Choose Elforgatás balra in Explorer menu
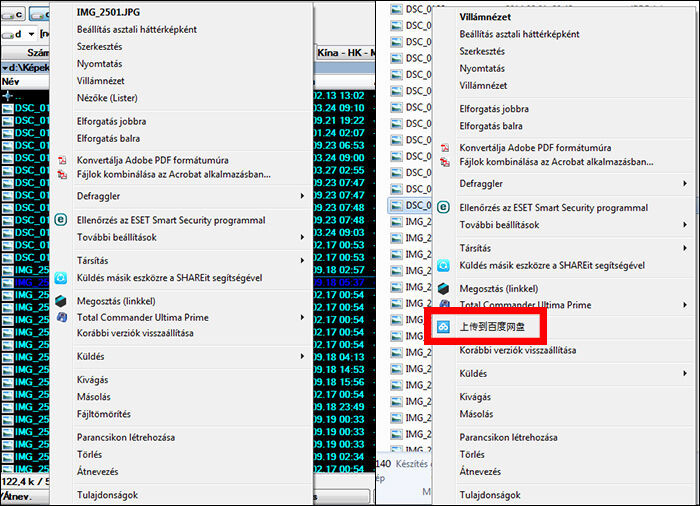The height and width of the screenshot is (506, 700). [491, 126]
